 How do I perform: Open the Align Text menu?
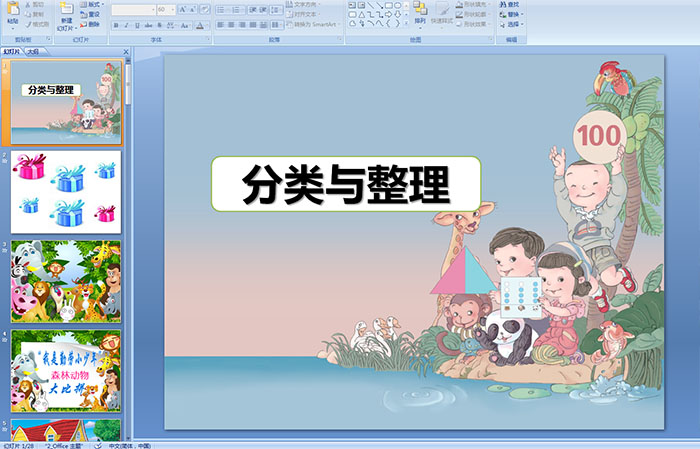pos(302,14)
